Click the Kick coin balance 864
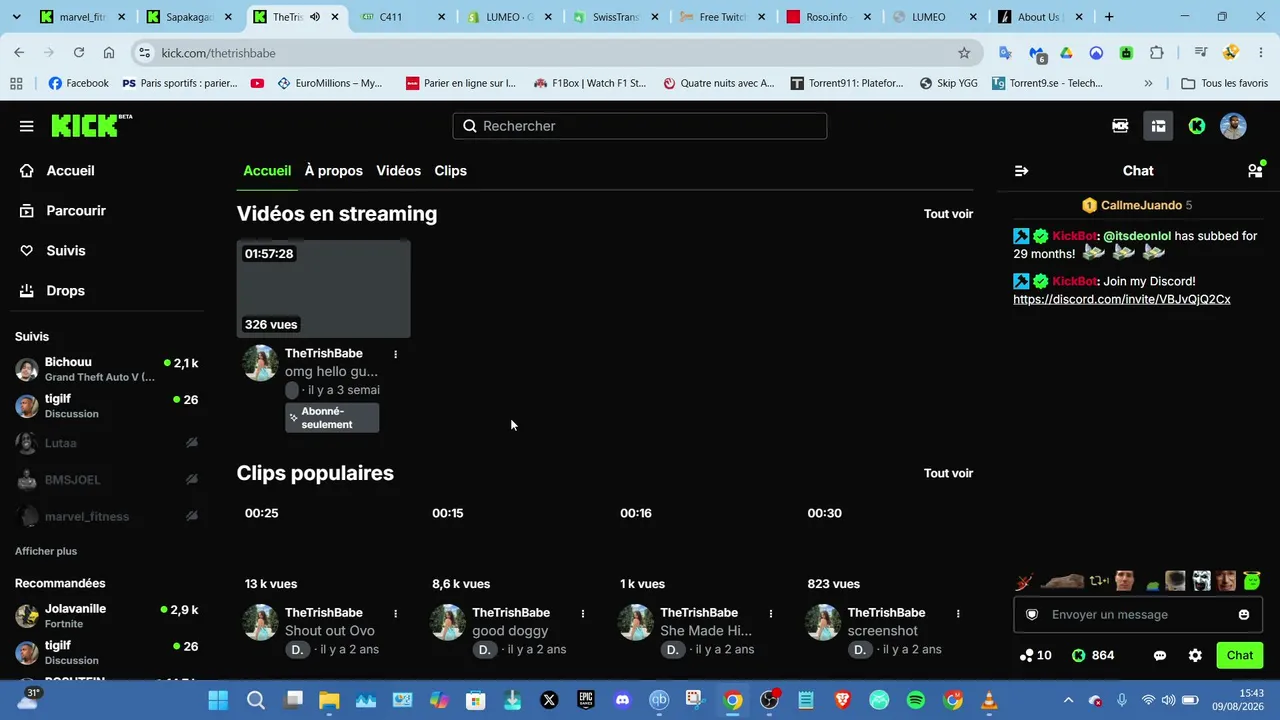 (x=1093, y=656)
